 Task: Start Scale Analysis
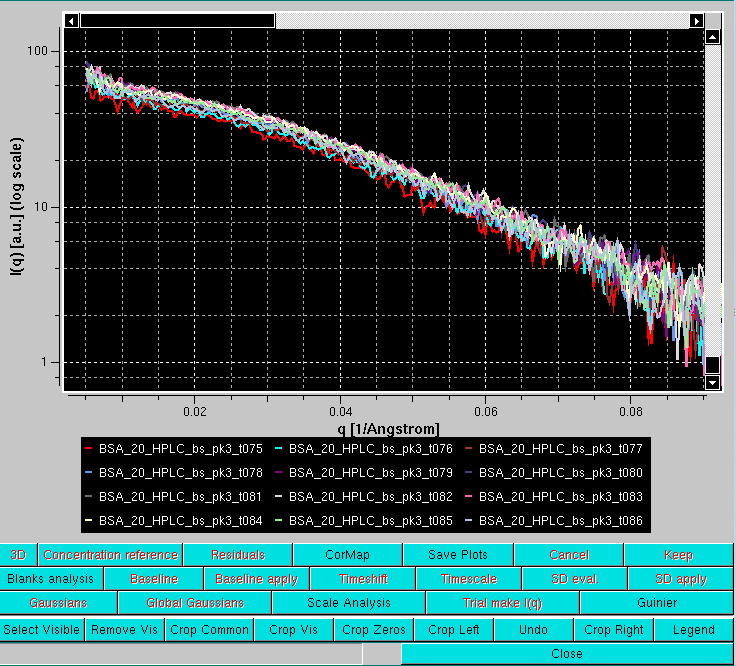click(348, 603)
